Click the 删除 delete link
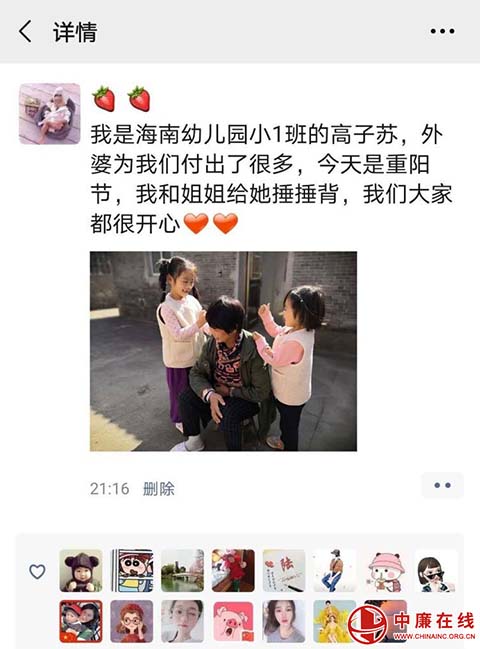Screen dimensions: 480x649 (x=159, y=489)
